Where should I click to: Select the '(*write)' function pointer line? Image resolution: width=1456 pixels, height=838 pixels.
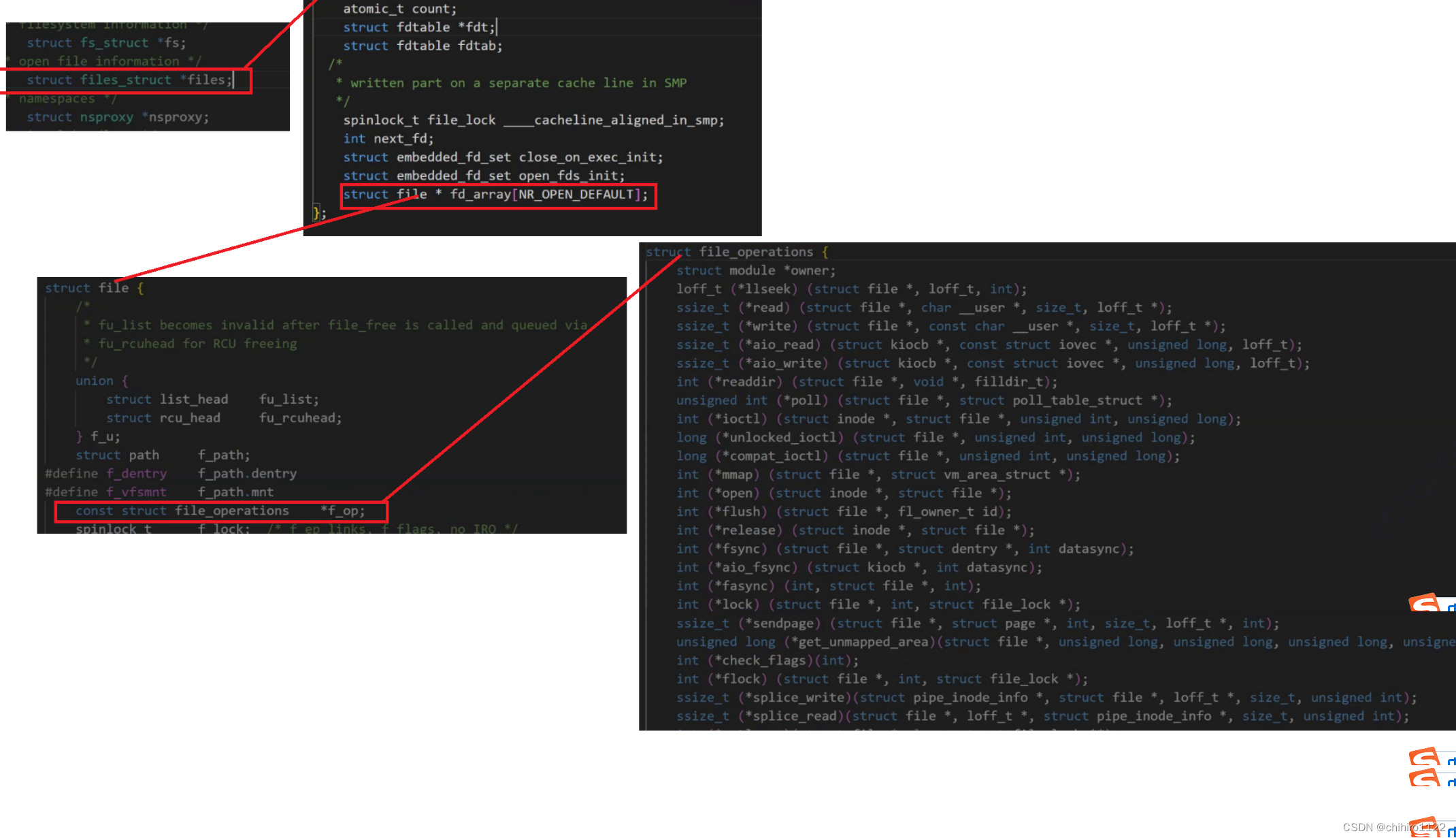tap(950, 326)
